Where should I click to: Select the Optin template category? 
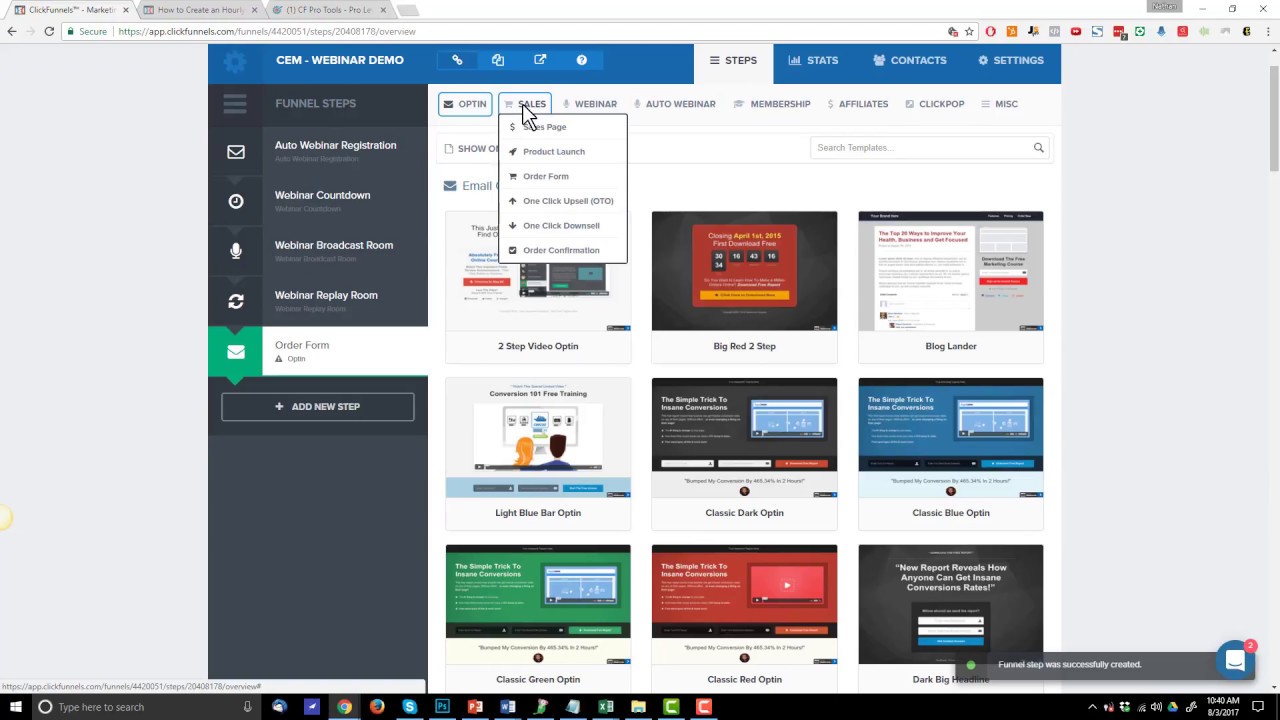[465, 104]
